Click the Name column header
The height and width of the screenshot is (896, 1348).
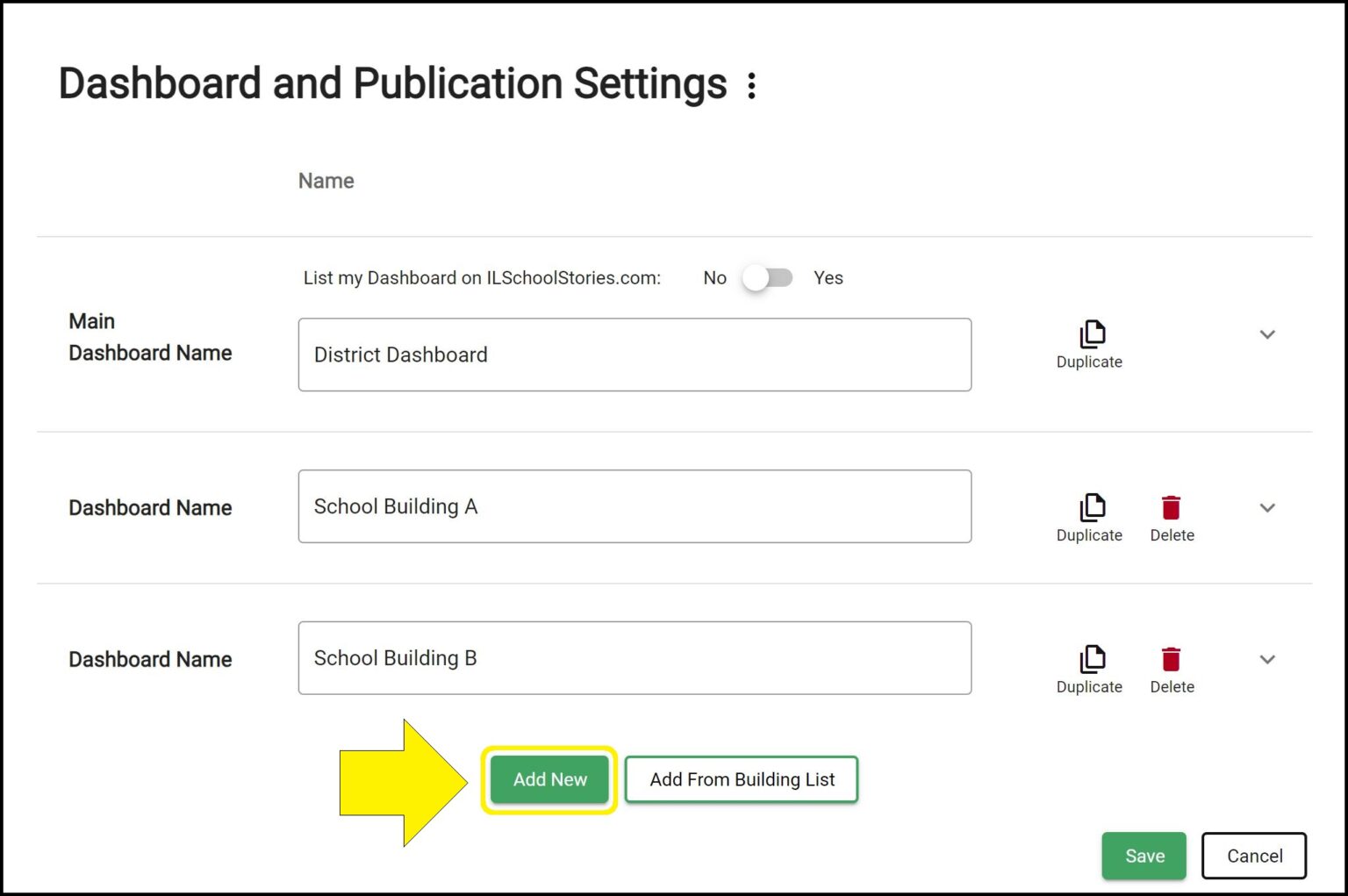(326, 180)
